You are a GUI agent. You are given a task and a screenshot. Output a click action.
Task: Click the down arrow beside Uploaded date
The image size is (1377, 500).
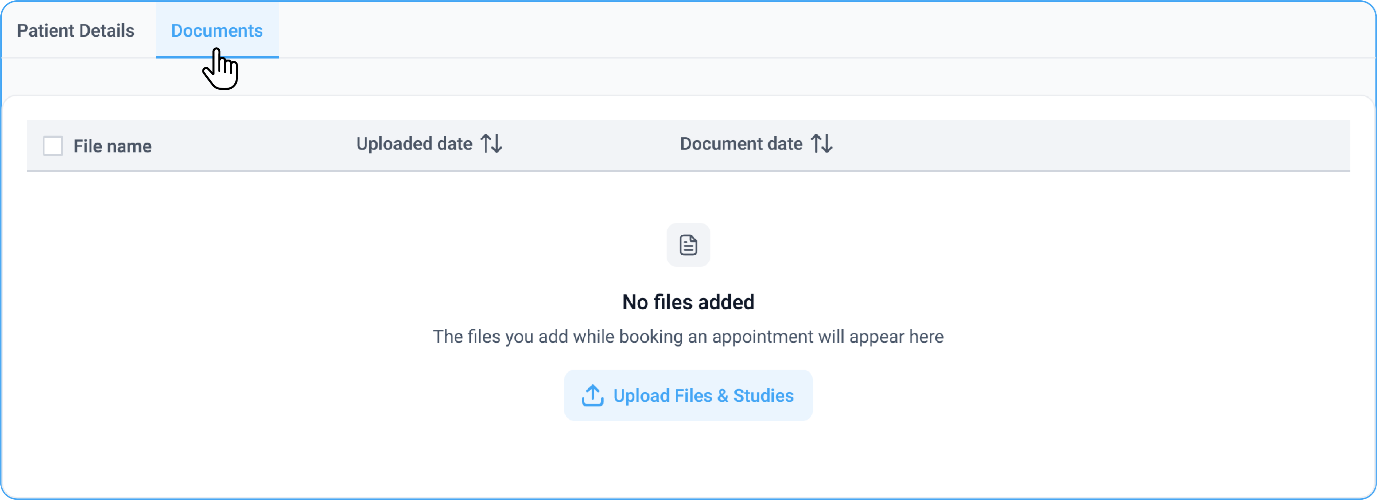(x=497, y=144)
